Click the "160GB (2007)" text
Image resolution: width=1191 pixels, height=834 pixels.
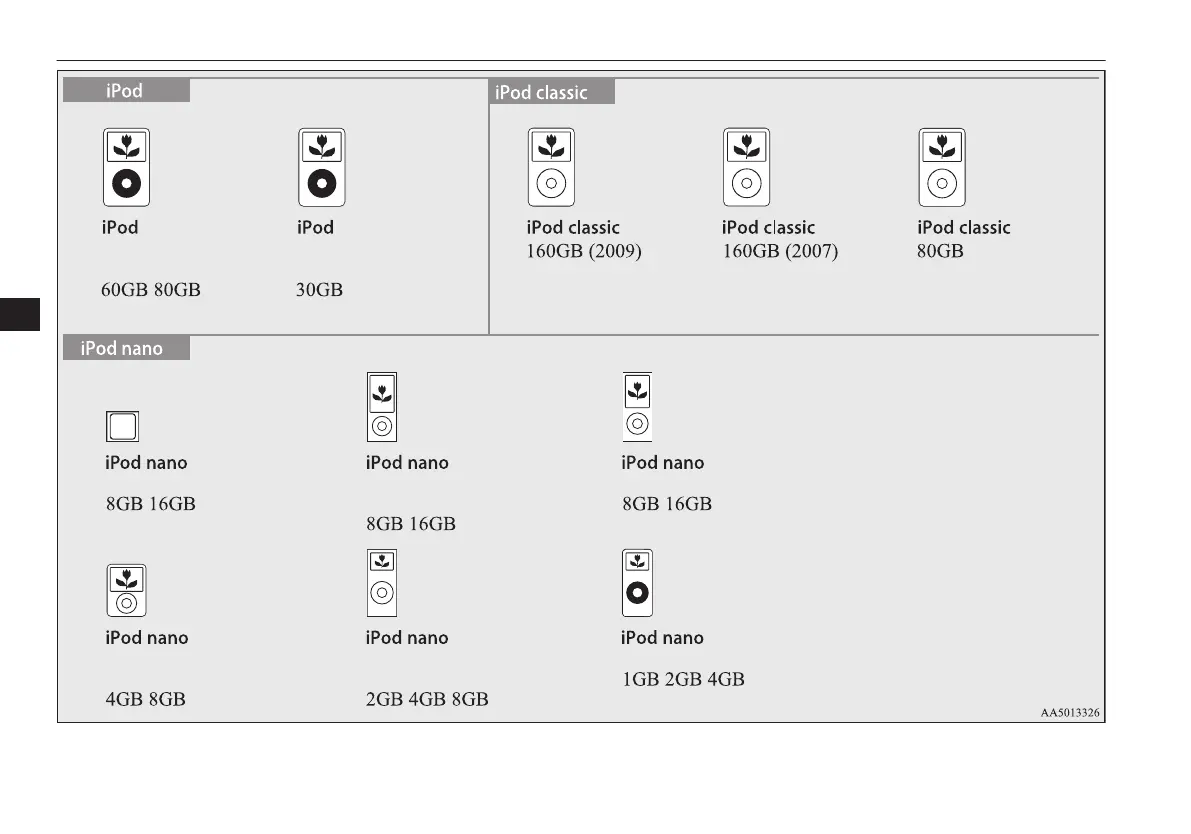pos(780,251)
